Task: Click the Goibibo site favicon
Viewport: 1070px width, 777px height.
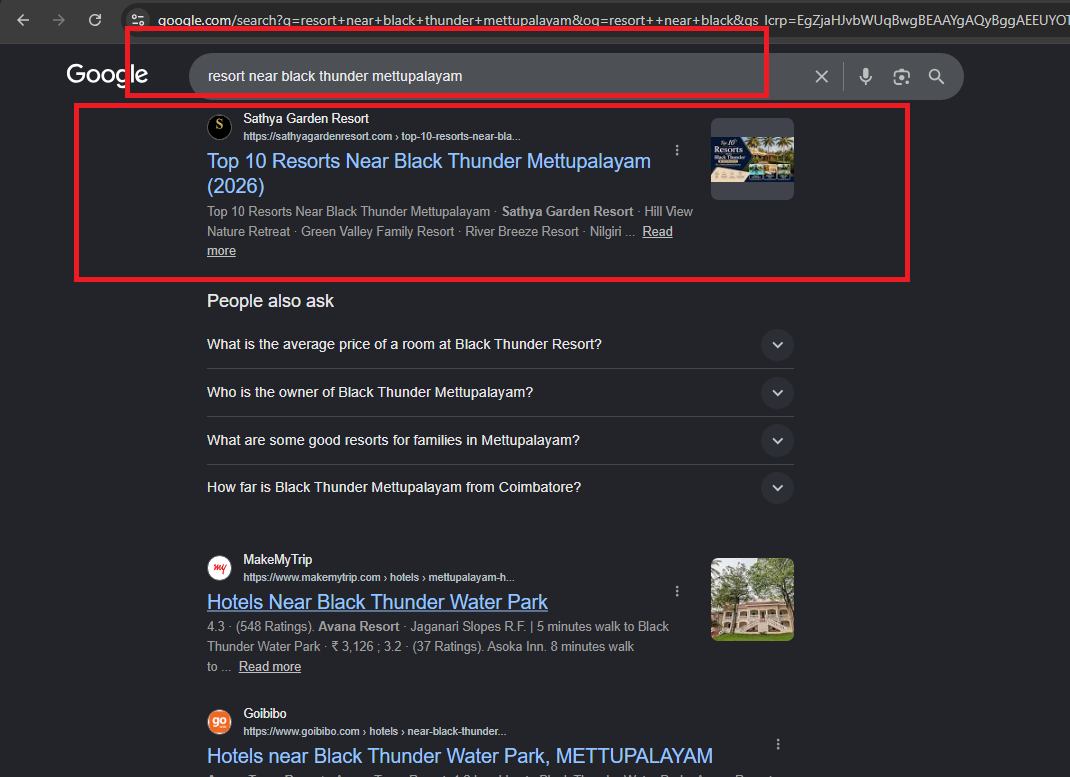Action: [219, 722]
